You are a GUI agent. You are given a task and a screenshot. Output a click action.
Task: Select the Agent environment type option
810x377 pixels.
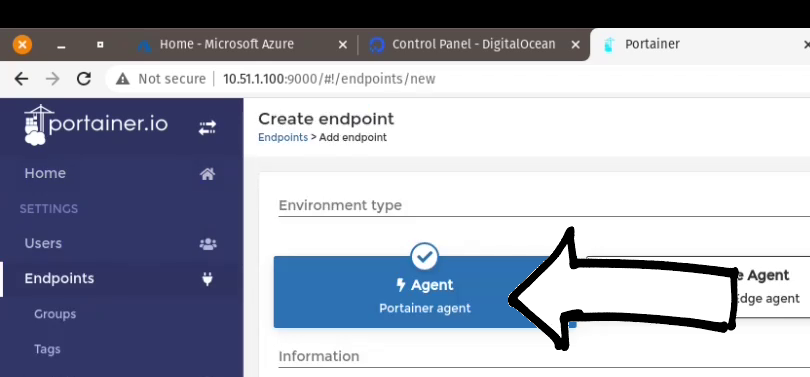(425, 292)
